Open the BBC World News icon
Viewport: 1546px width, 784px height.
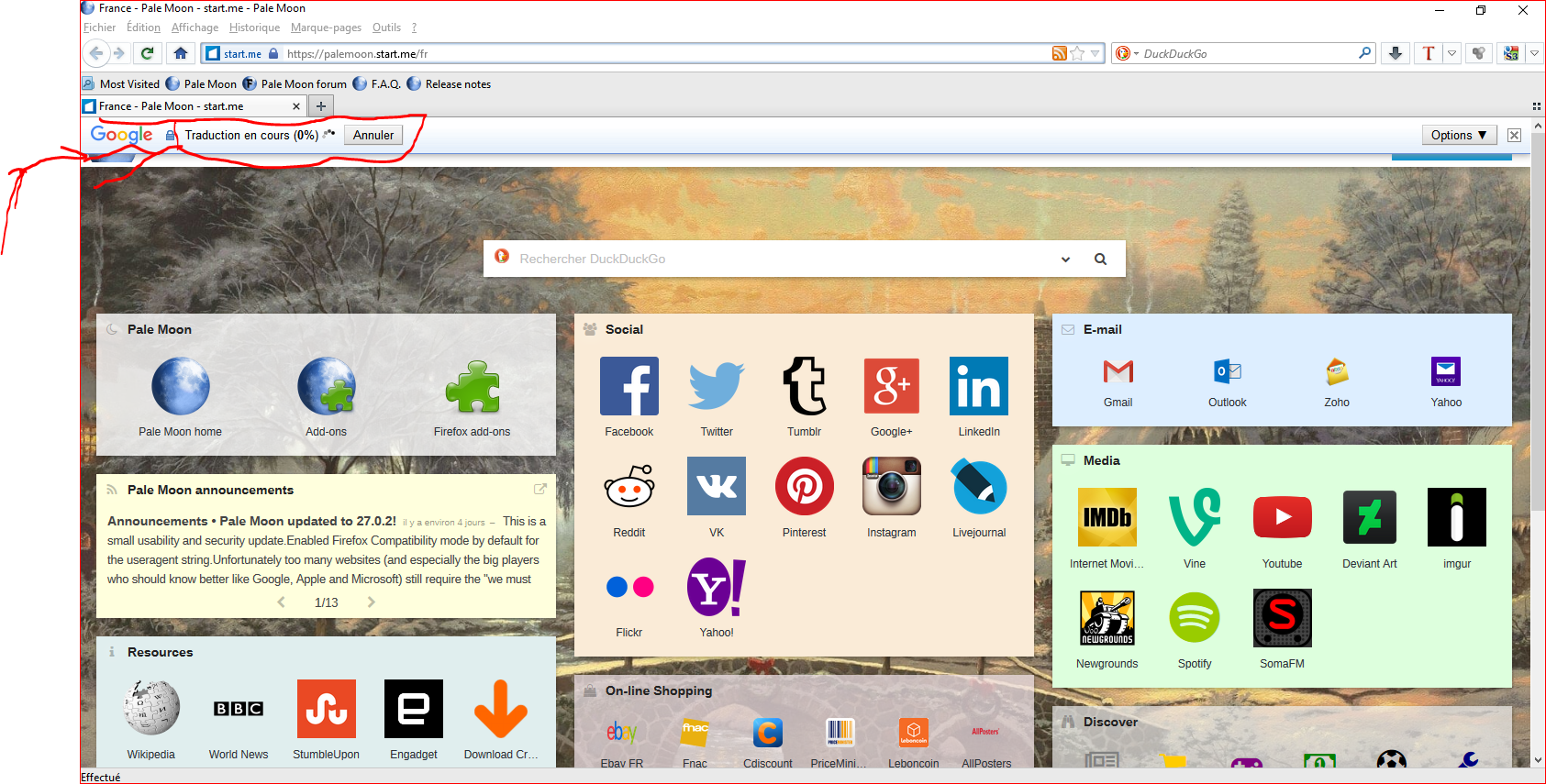point(239,709)
